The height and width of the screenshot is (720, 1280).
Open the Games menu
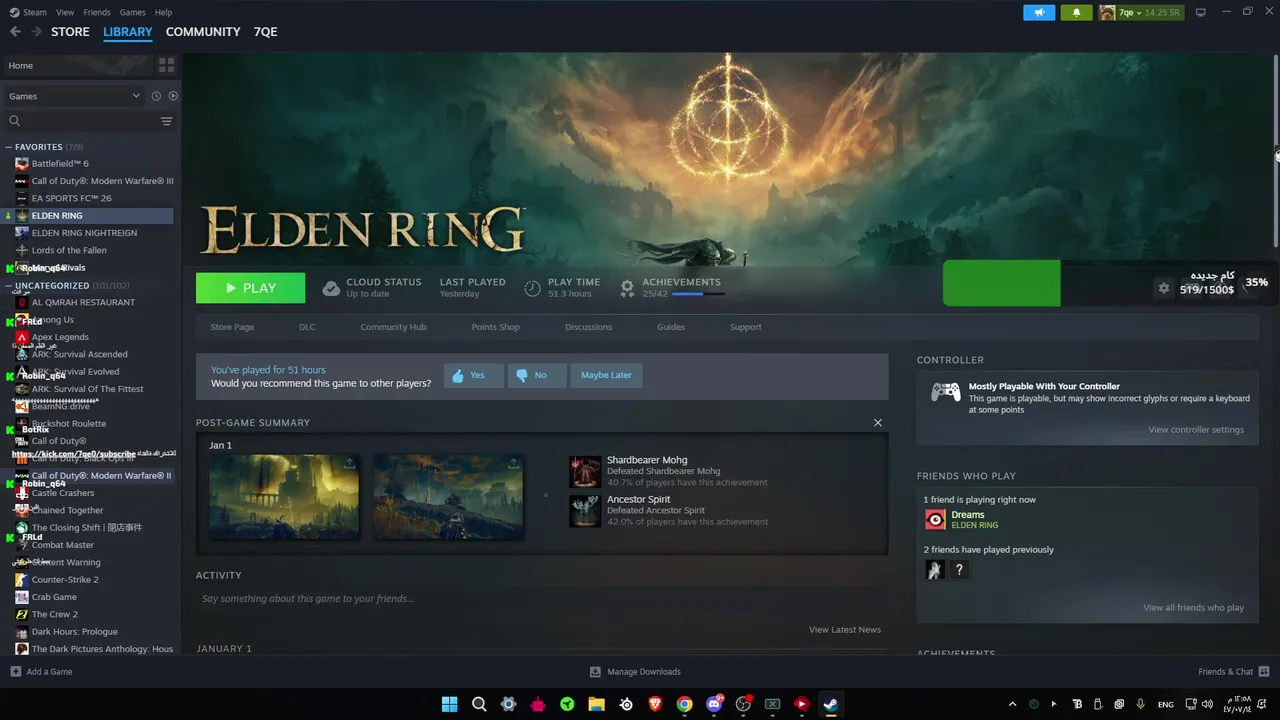coord(132,12)
